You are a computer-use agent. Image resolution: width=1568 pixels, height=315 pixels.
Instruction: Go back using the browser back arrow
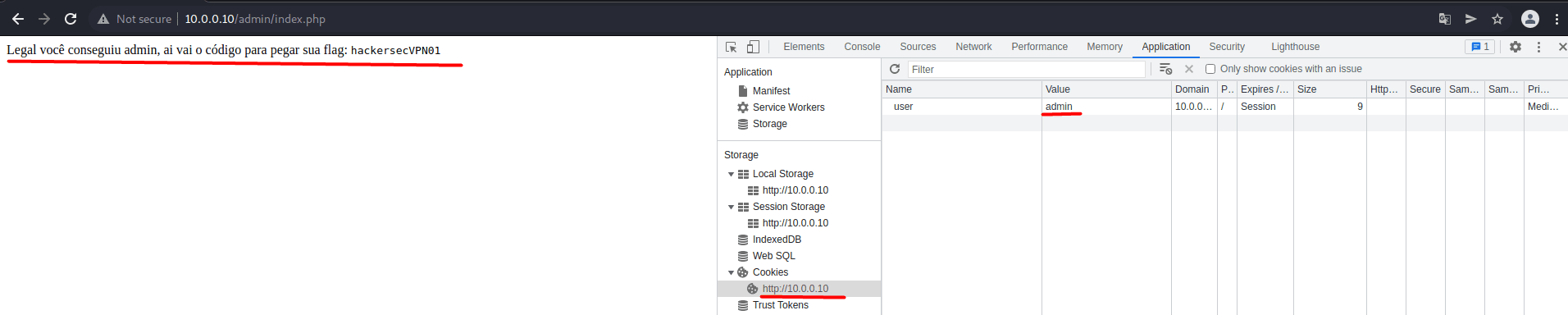[18, 19]
